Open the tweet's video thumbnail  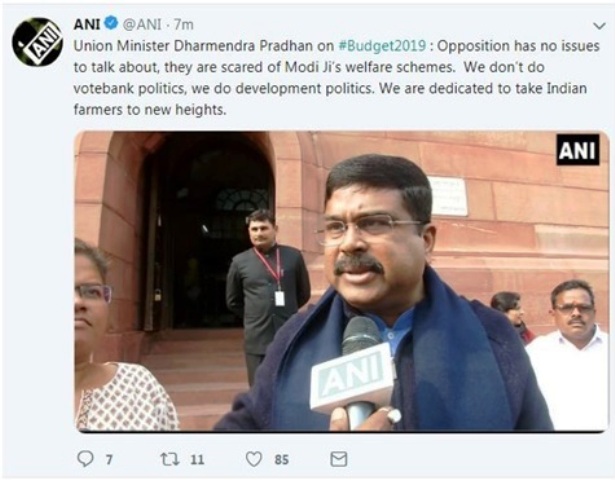coord(341,281)
